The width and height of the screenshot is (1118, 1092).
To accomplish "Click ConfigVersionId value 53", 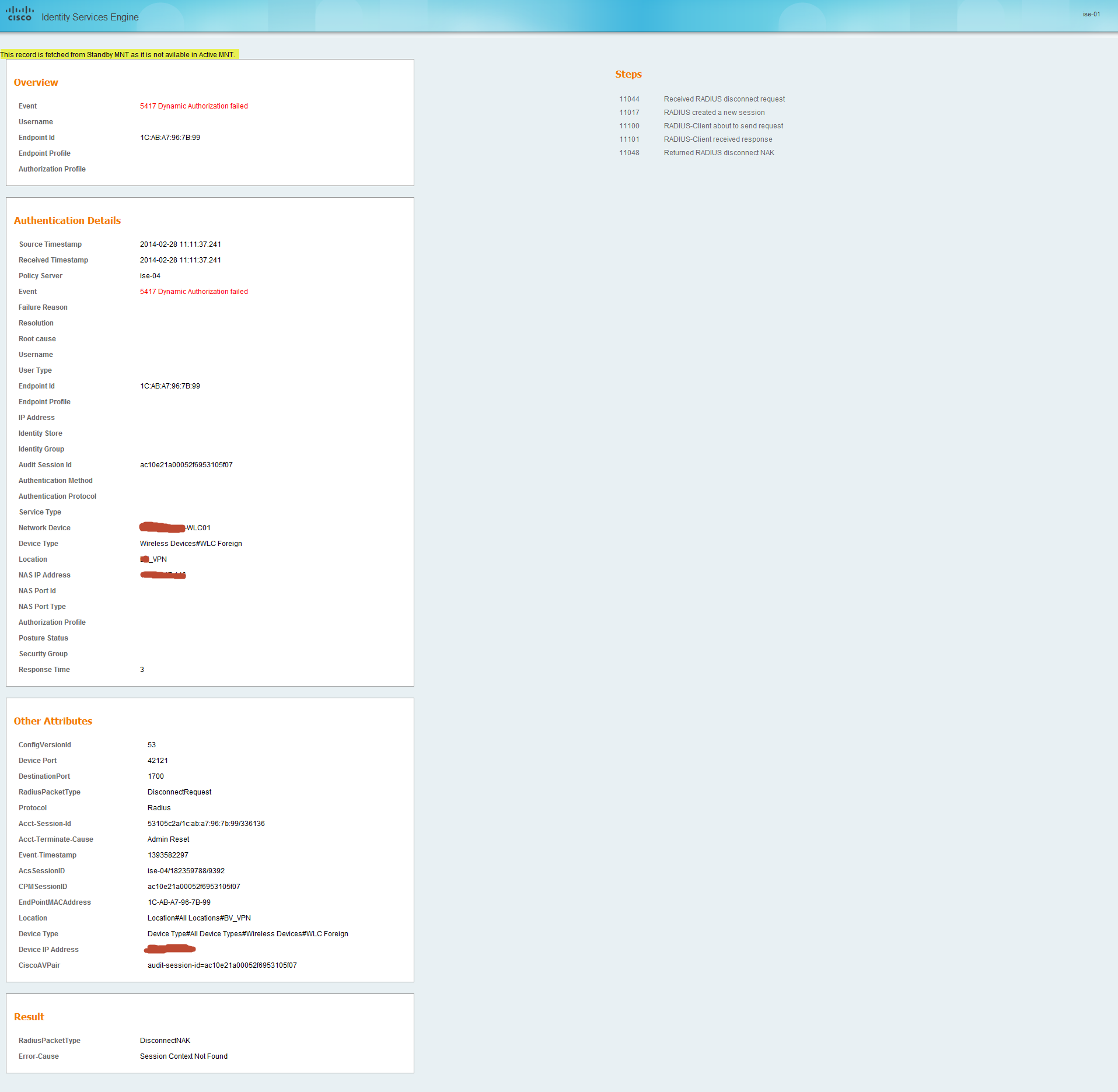I will pos(152,745).
